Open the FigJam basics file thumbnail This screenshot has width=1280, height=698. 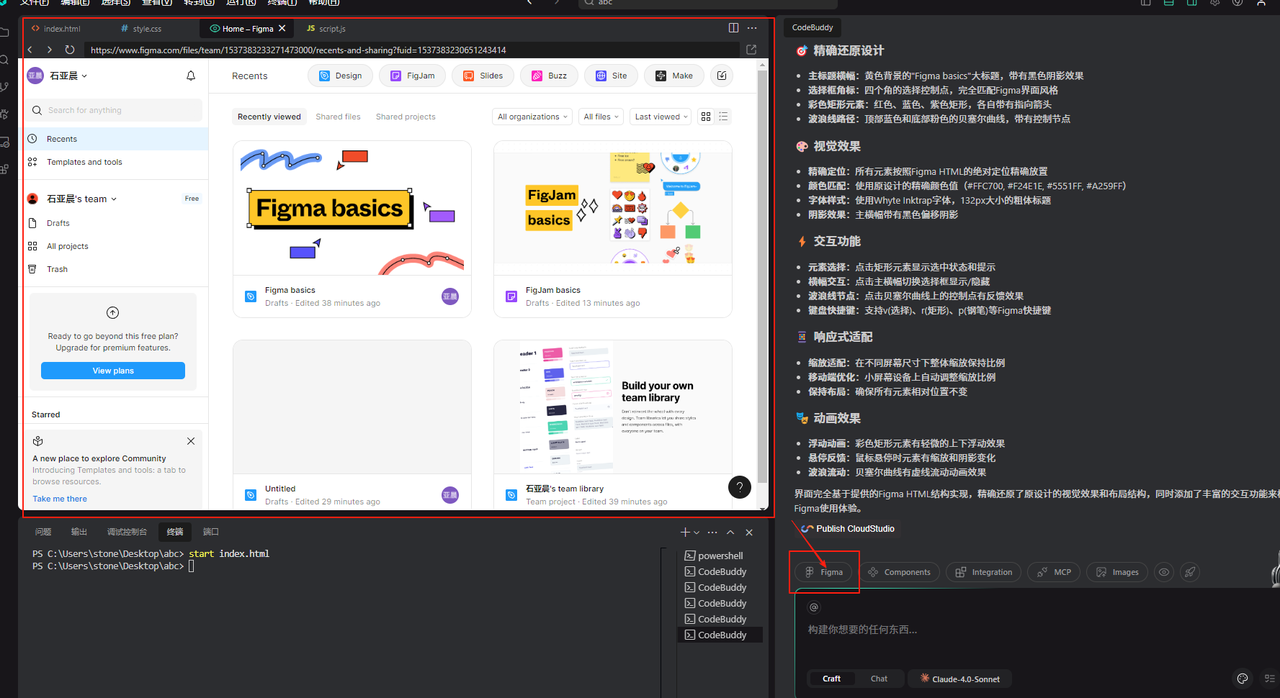point(613,208)
